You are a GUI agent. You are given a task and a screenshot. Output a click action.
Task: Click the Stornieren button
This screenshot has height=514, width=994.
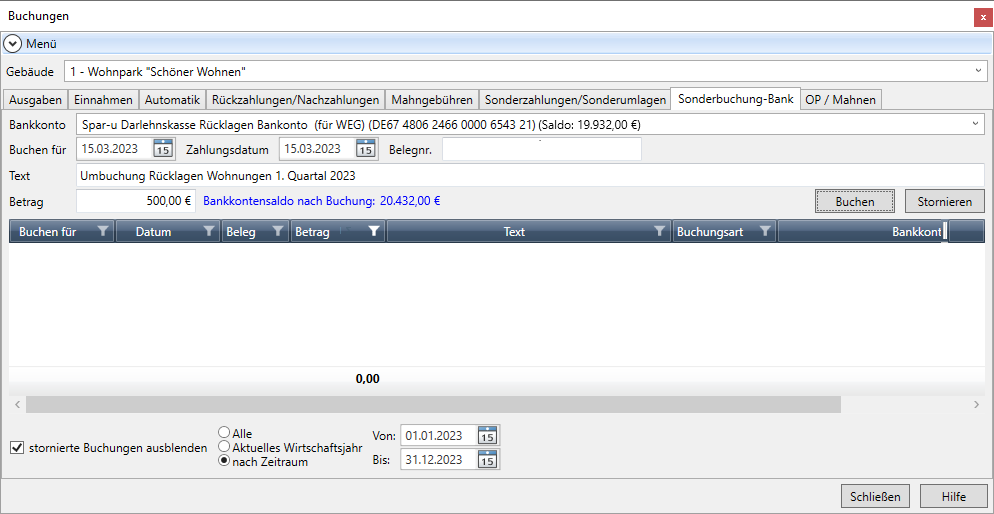944,201
